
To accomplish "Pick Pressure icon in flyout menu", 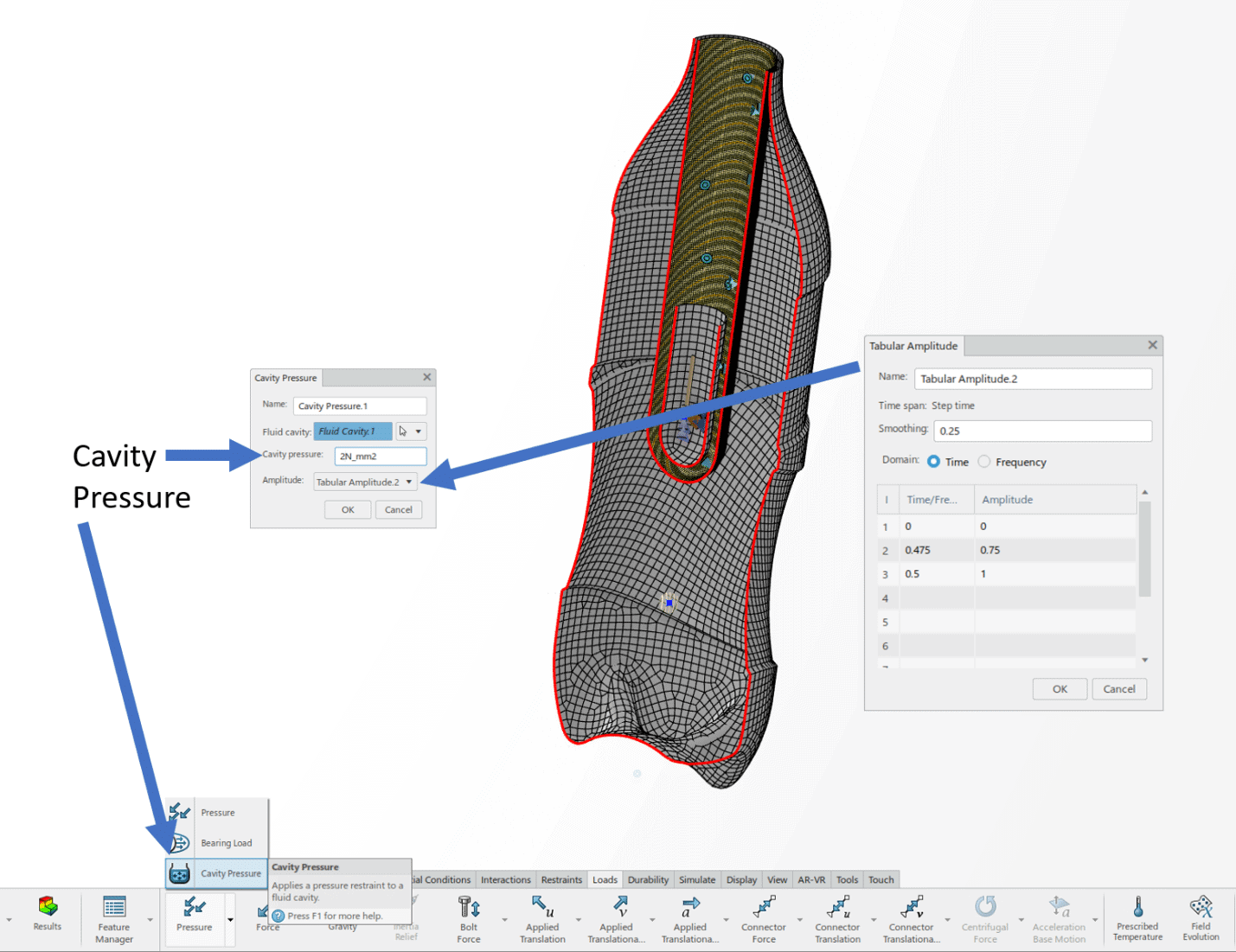I will coord(179,812).
